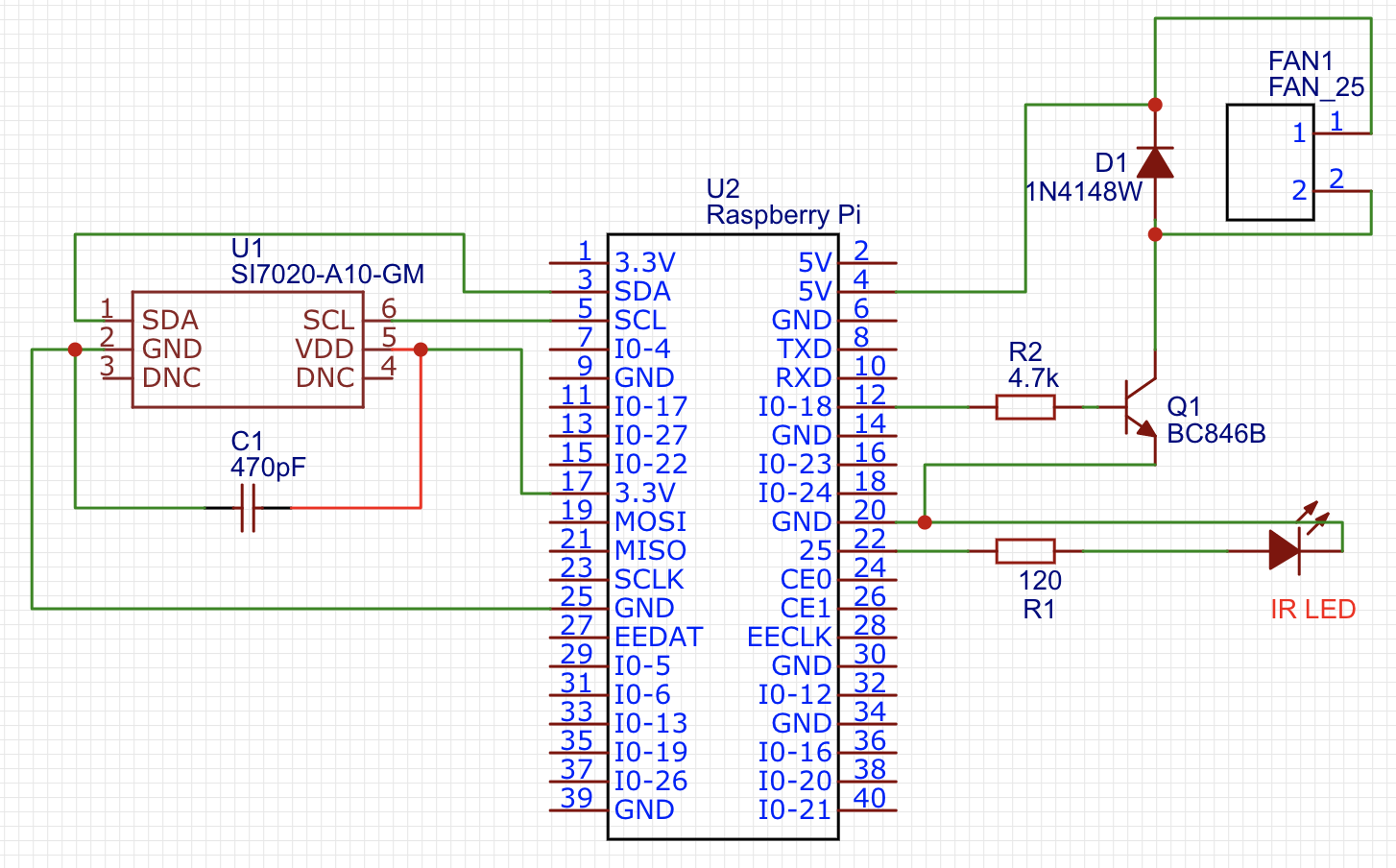
Task: Click the 'I0-6' pin label
Action: [x=642, y=695]
